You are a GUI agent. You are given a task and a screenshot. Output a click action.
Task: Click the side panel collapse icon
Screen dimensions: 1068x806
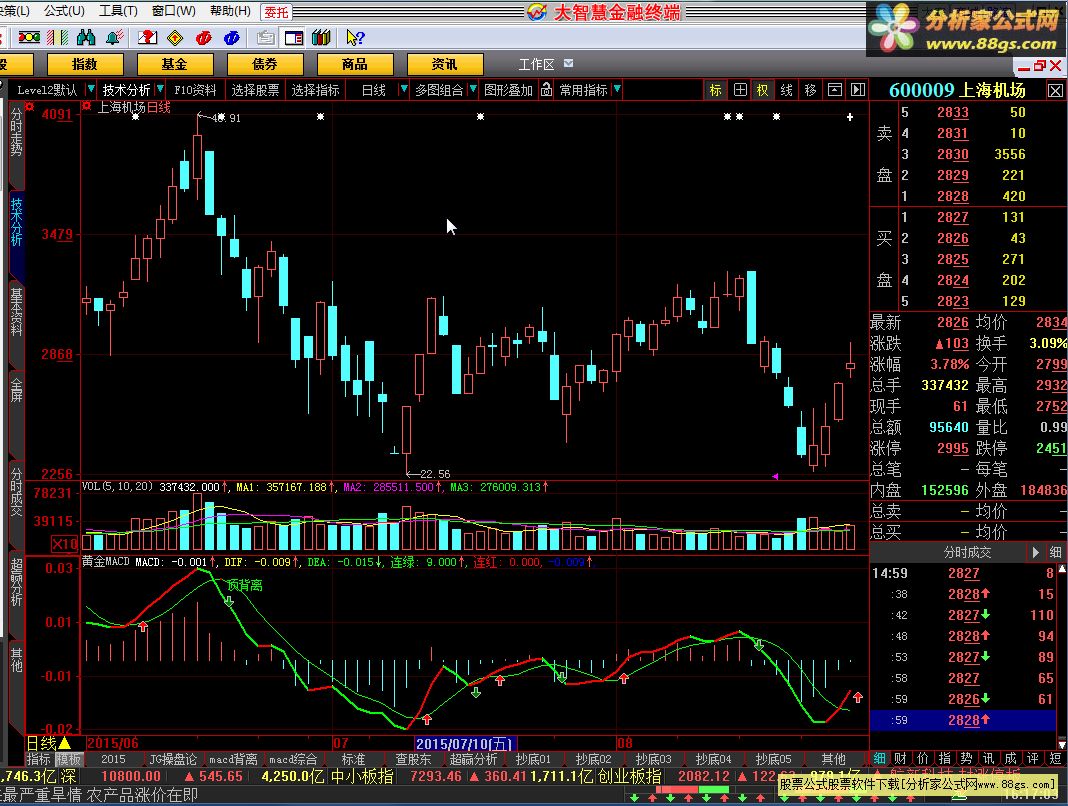pyautogui.click(x=858, y=90)
